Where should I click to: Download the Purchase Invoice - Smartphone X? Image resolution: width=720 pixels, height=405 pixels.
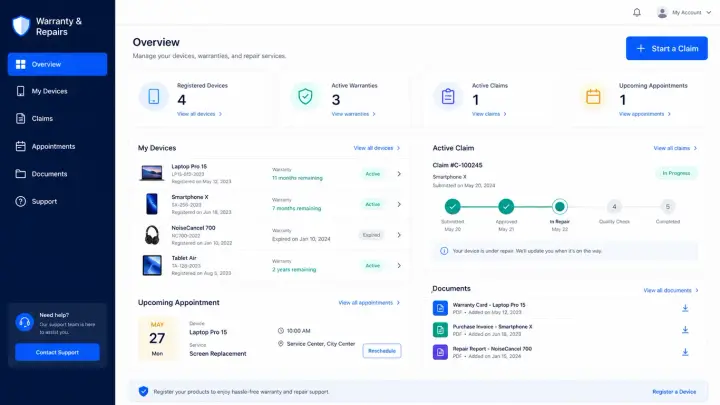685,330
